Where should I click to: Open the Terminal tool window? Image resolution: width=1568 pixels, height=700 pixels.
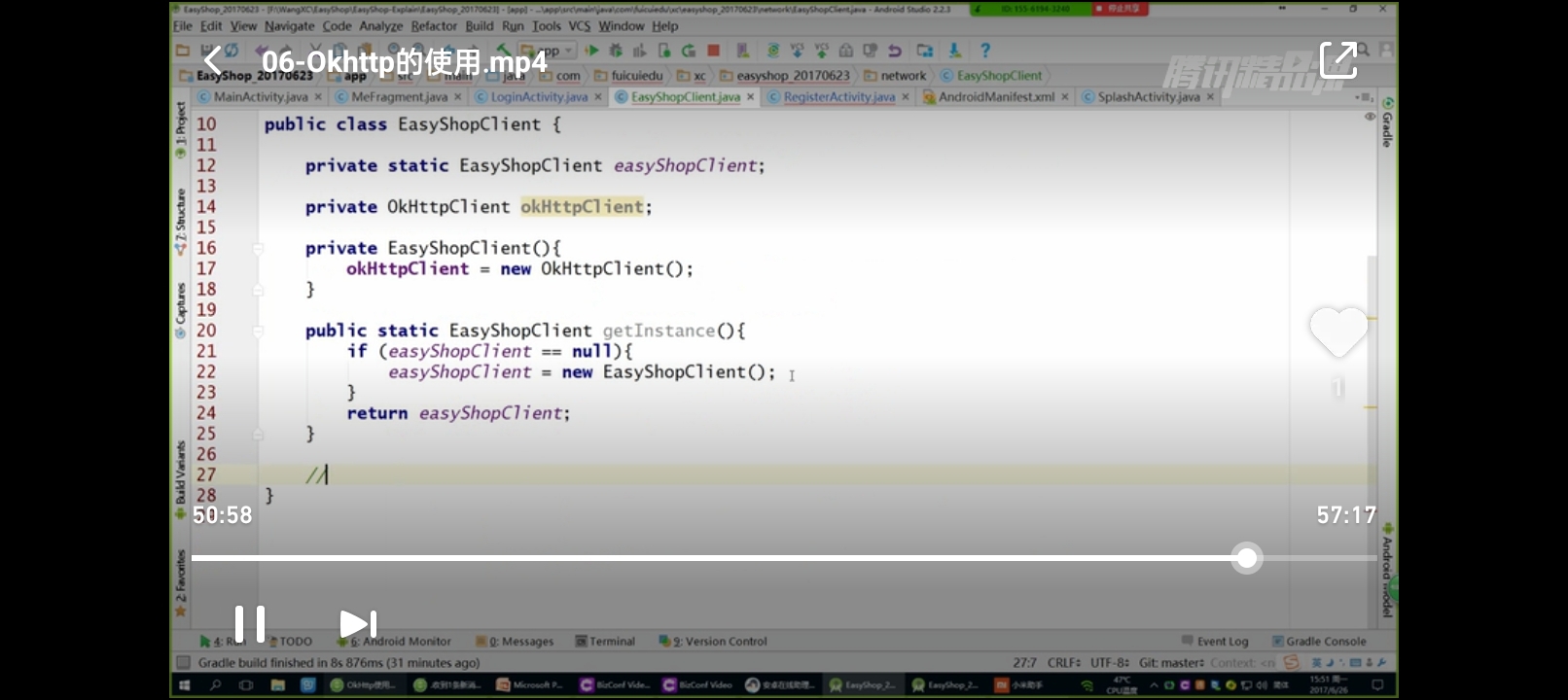pos(605,642)
